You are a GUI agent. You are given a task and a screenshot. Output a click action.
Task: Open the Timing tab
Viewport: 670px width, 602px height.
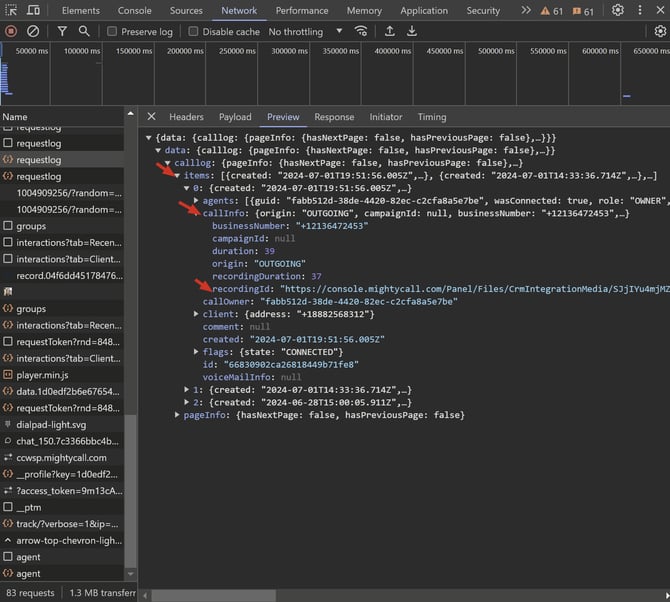[432, 117]
